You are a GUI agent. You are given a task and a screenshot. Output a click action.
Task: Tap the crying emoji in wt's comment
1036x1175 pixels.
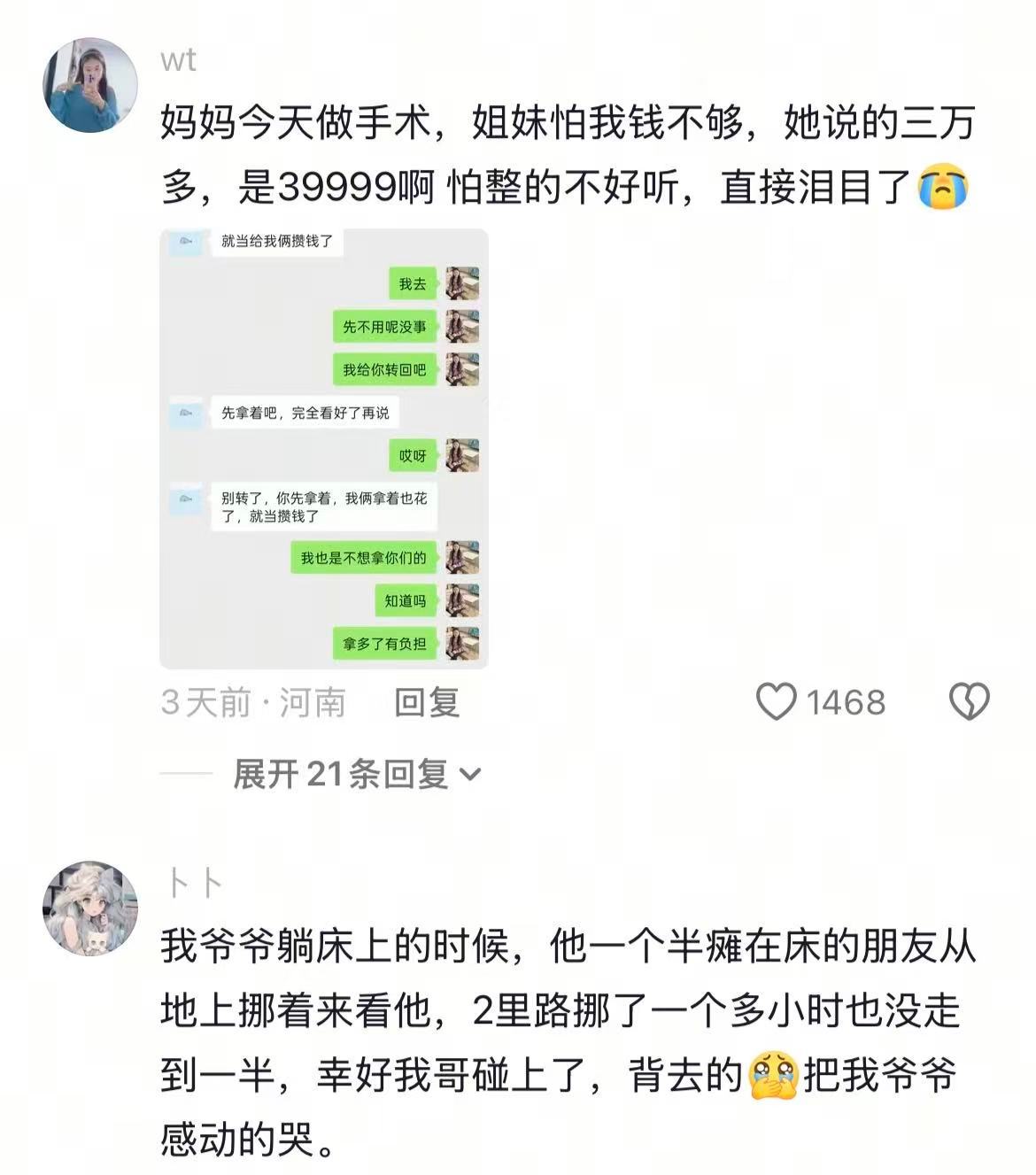pos(943,187)
